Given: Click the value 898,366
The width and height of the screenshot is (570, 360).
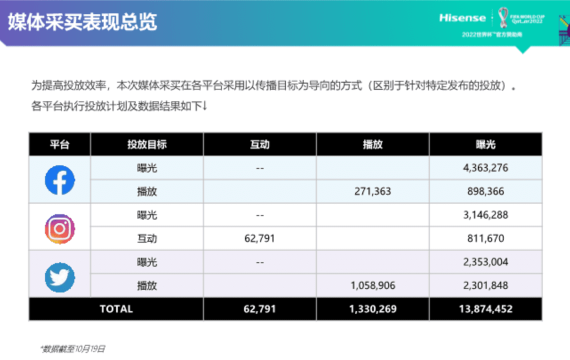Looking at the screenshot, I should point(486,191).
